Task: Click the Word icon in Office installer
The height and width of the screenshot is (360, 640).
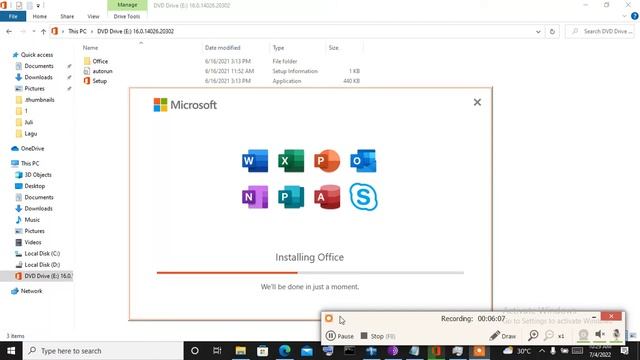Action: [255, 161]
